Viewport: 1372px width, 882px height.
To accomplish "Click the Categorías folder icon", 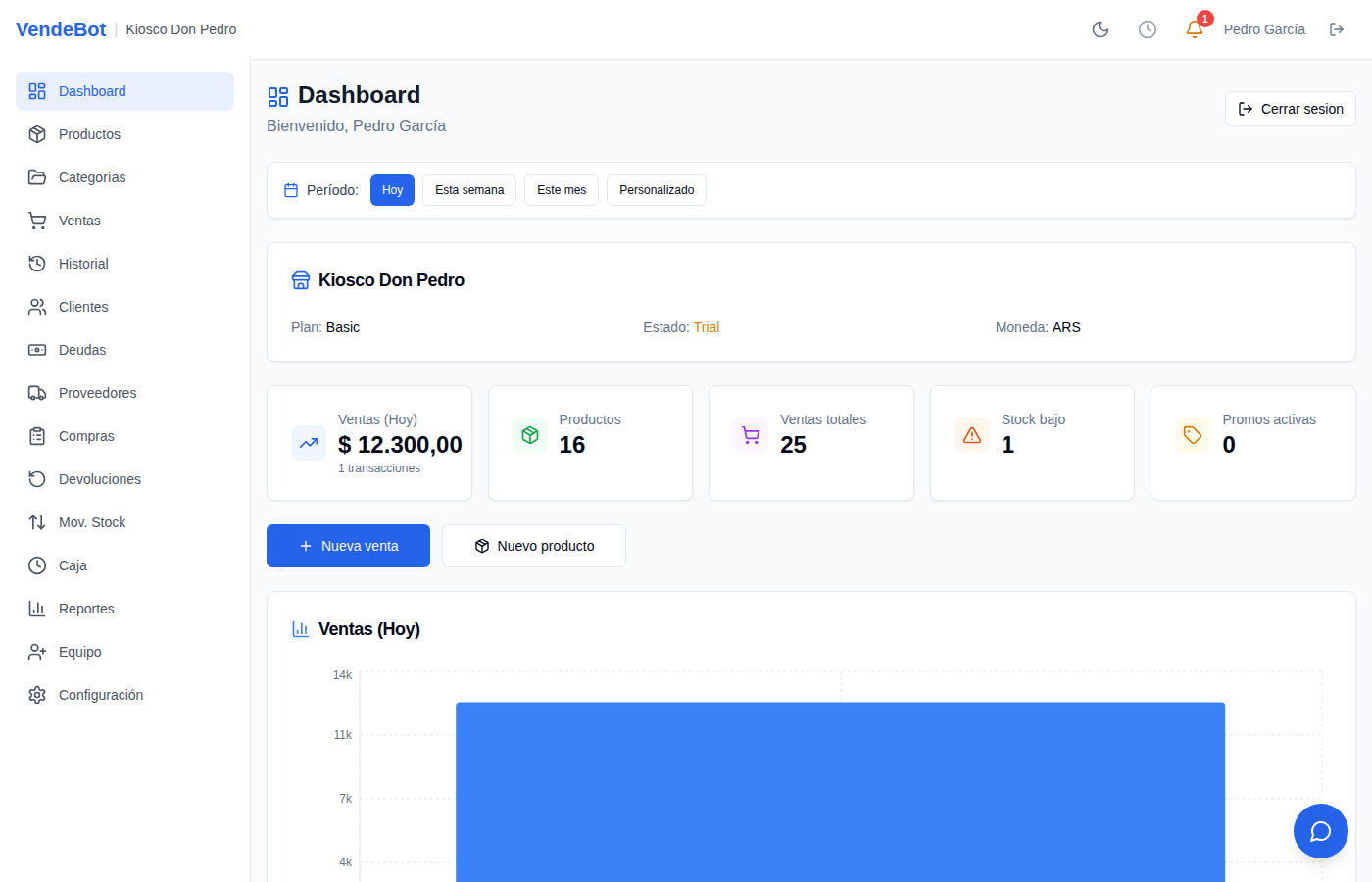I will pyautogui.click(x=37, y=177).
